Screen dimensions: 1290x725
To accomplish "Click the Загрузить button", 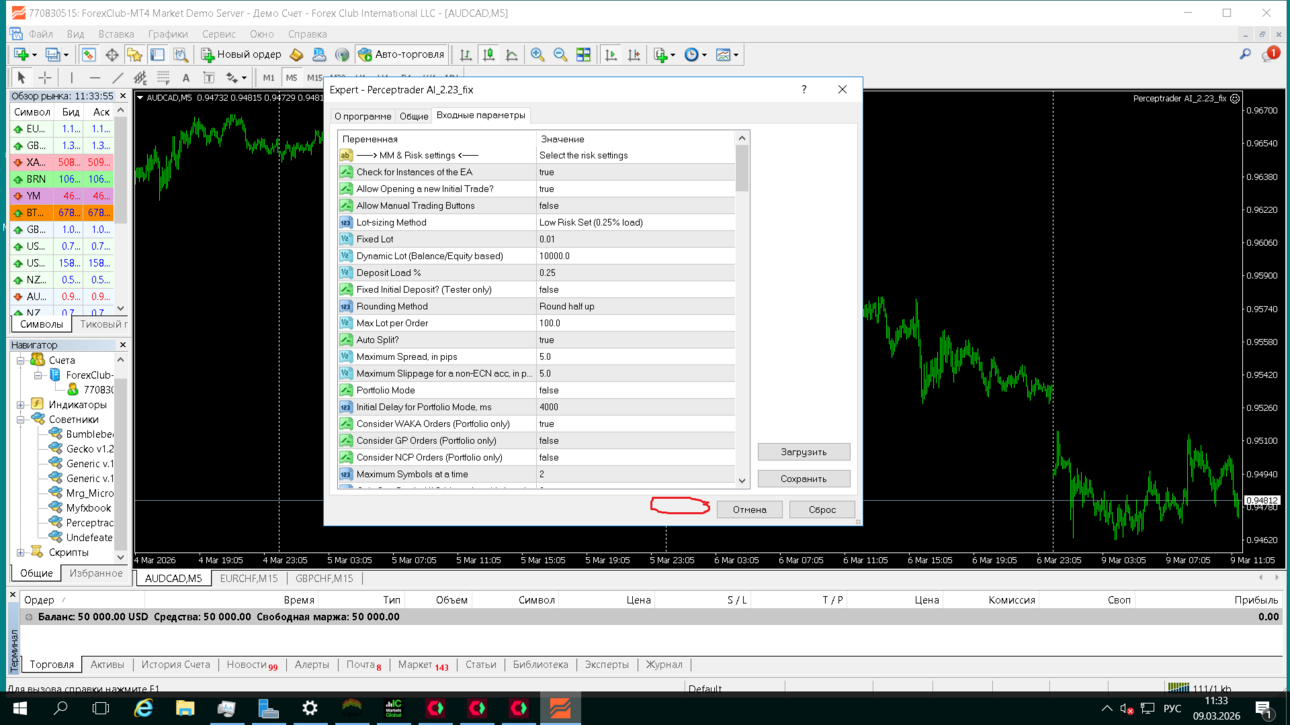I will pos(804,452).
